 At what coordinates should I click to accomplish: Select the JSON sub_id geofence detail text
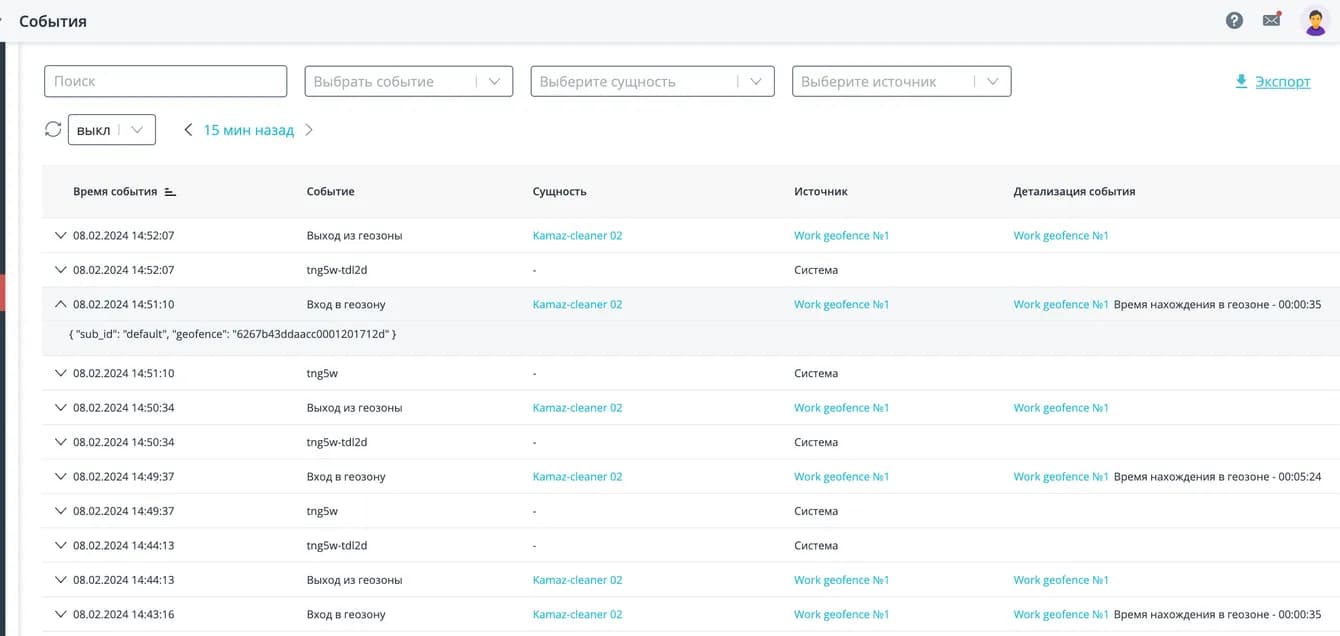(x=233, y=333)
